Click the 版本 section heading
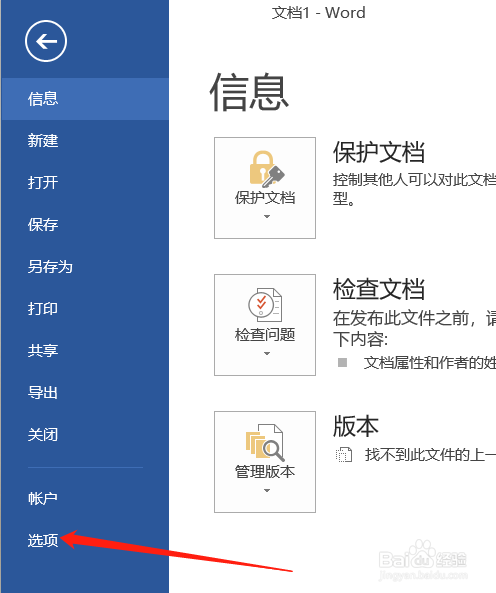Screen dimensions: 496x593 click(356, 426)
